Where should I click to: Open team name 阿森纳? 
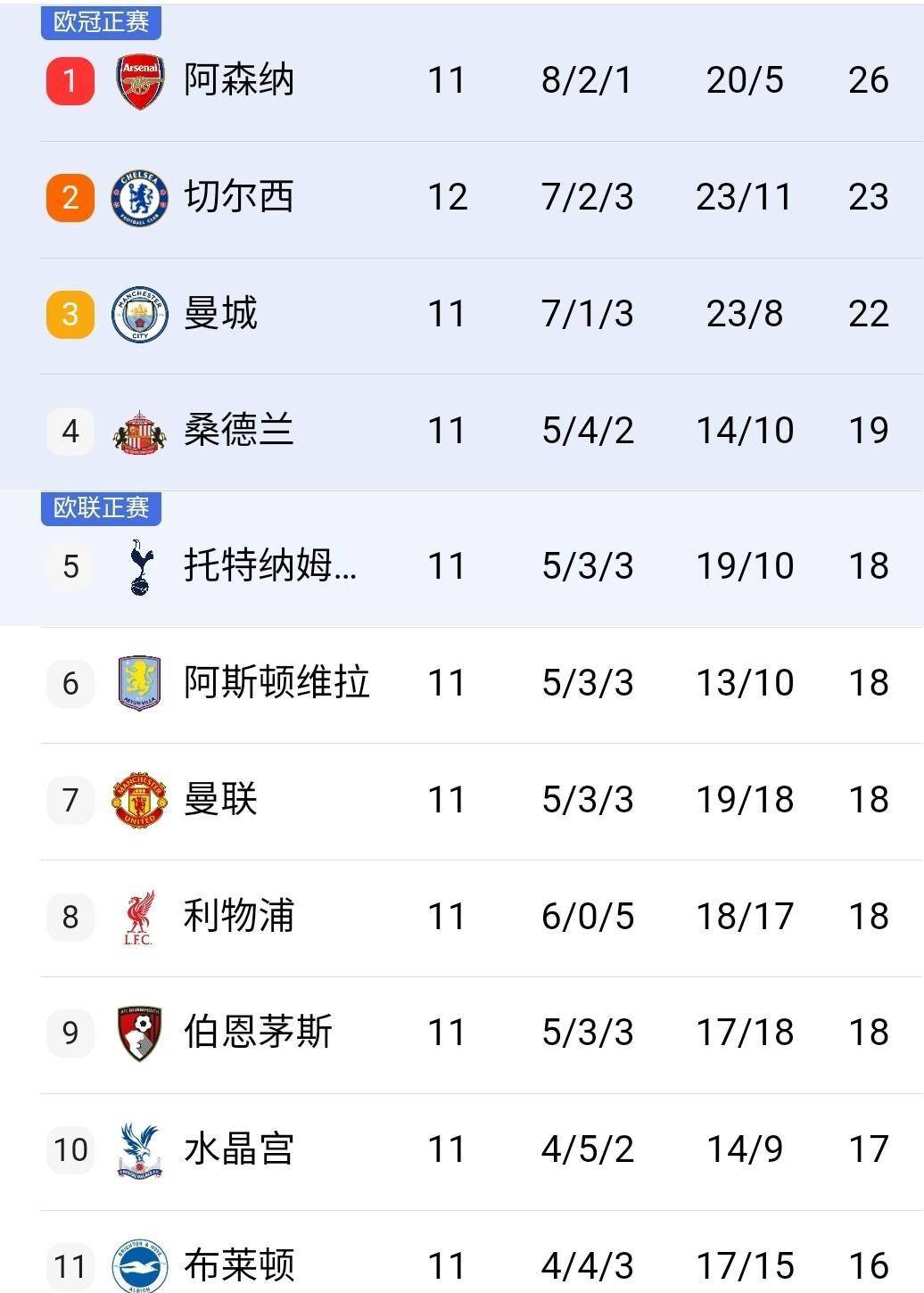point(238,80)
